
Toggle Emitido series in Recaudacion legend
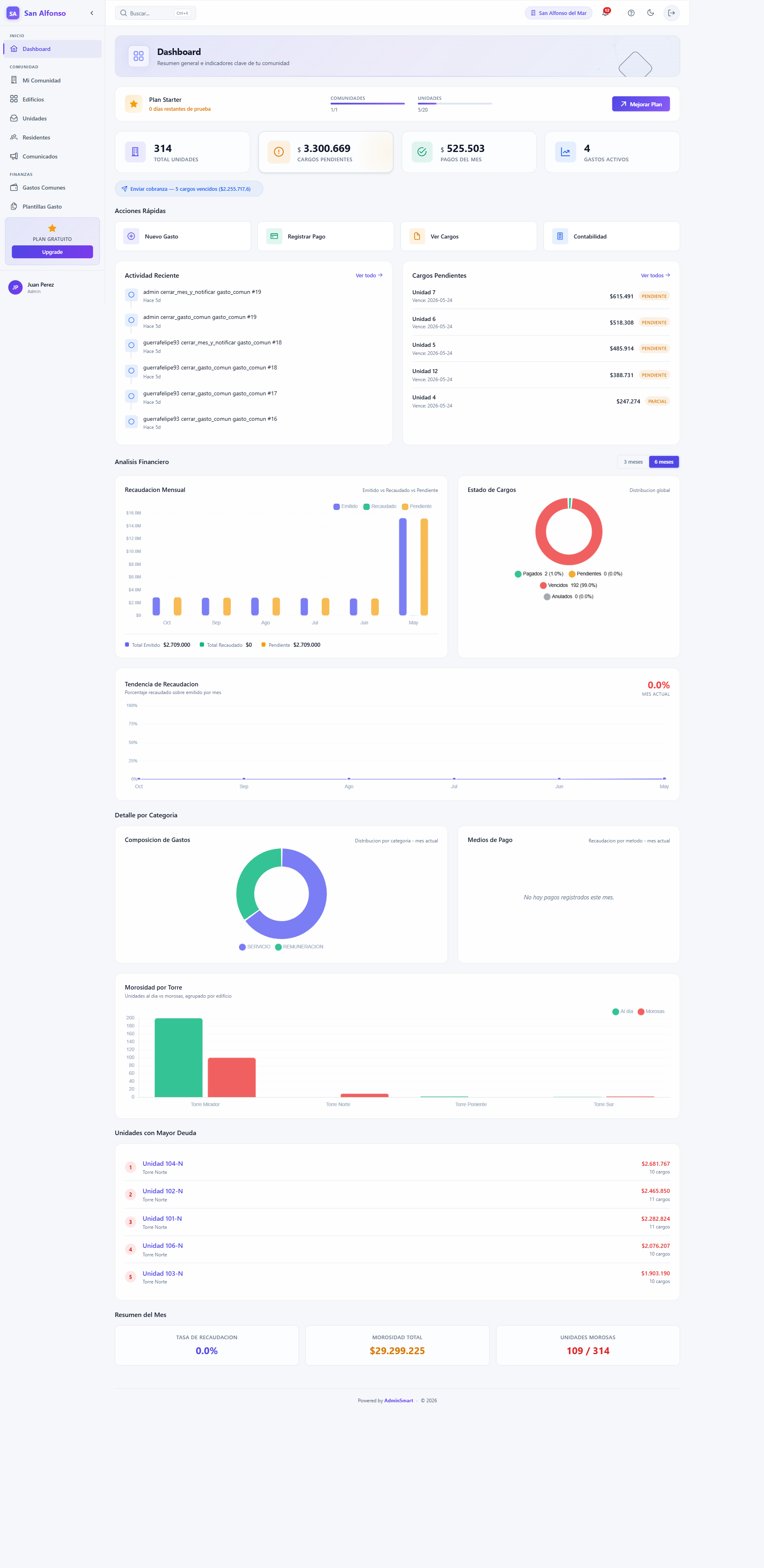pos(345,506)
